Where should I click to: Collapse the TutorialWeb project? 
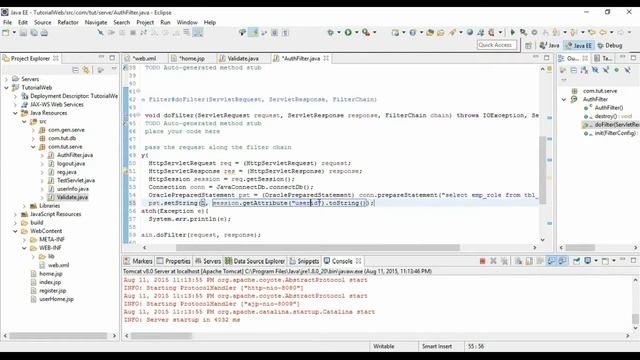[x=7, y=87]
